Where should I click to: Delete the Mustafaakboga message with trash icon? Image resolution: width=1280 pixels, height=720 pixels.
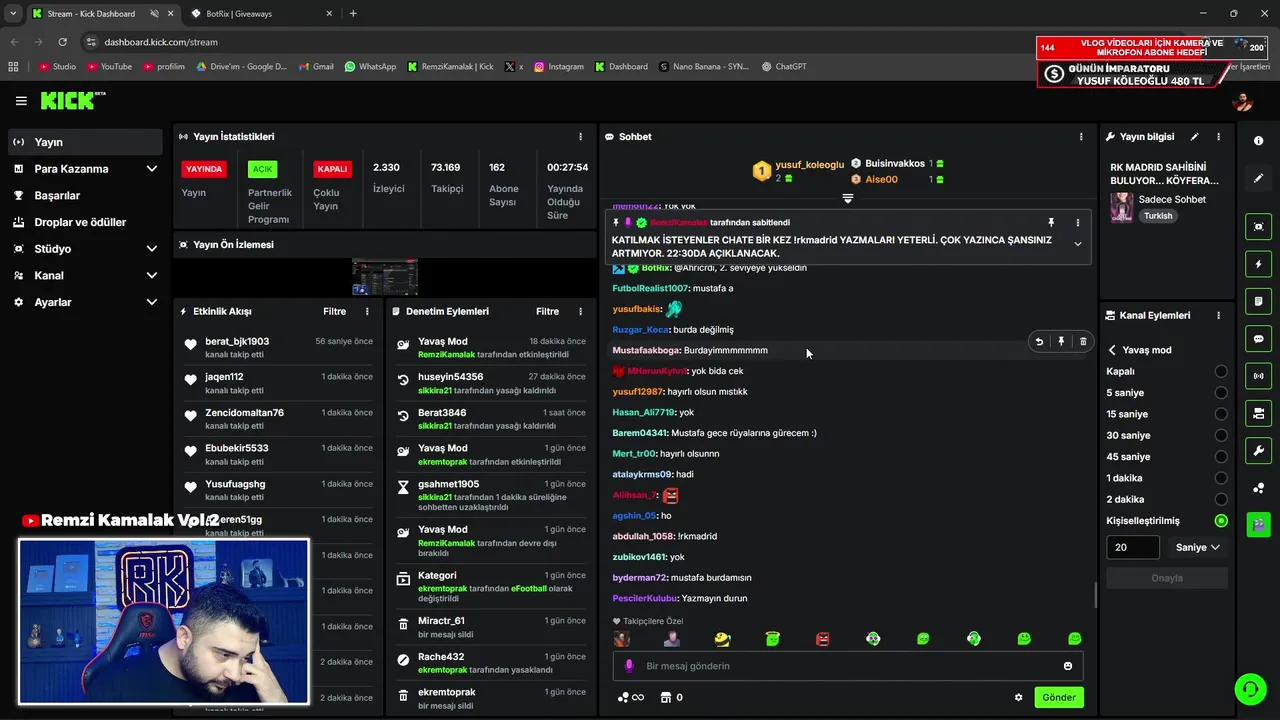click(1083, 342)
